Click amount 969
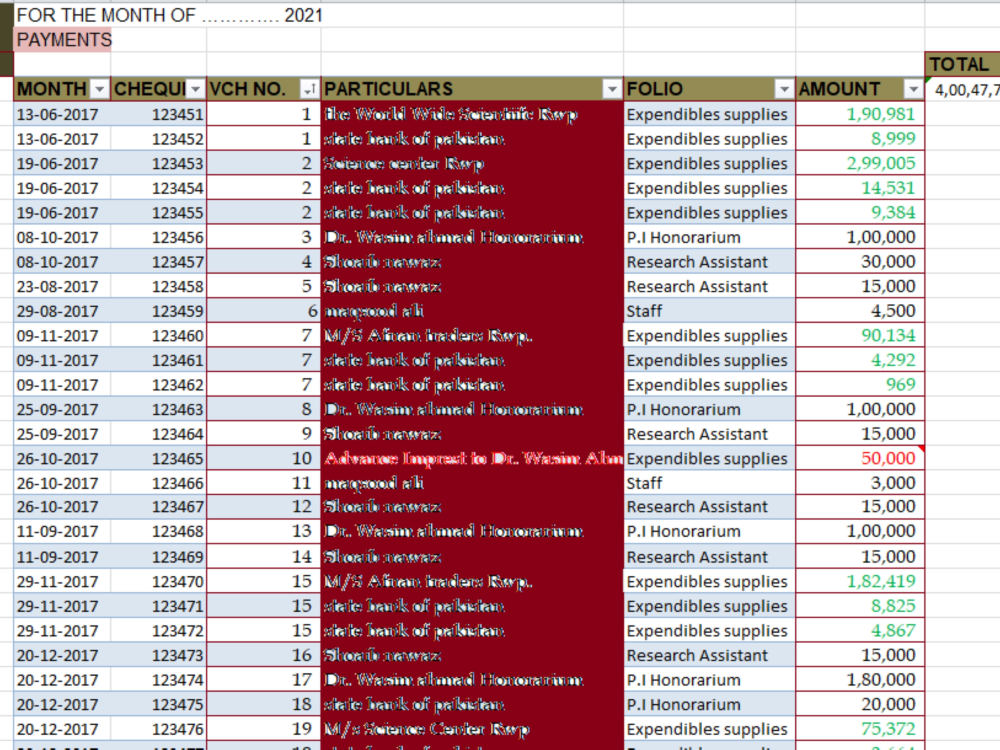1000x750 pixels. point(901,385)
